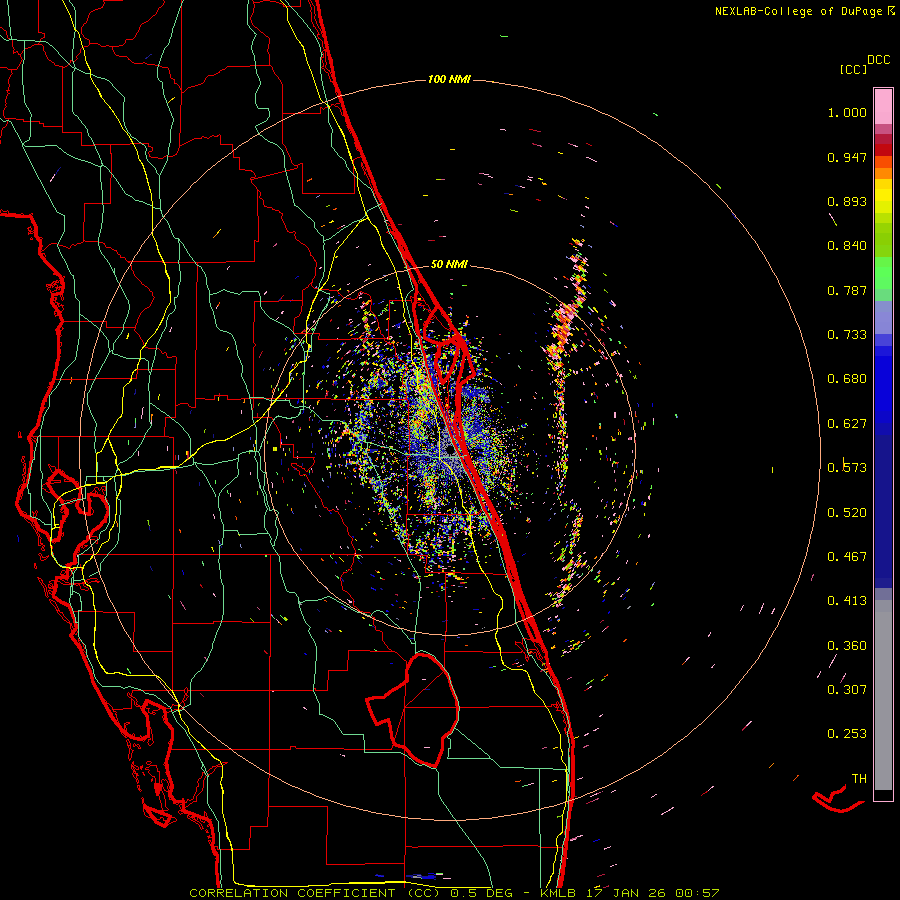Click the 0.307 legend value
The height and width of the screenshot is (900, 900).
(x=847, y=690)
